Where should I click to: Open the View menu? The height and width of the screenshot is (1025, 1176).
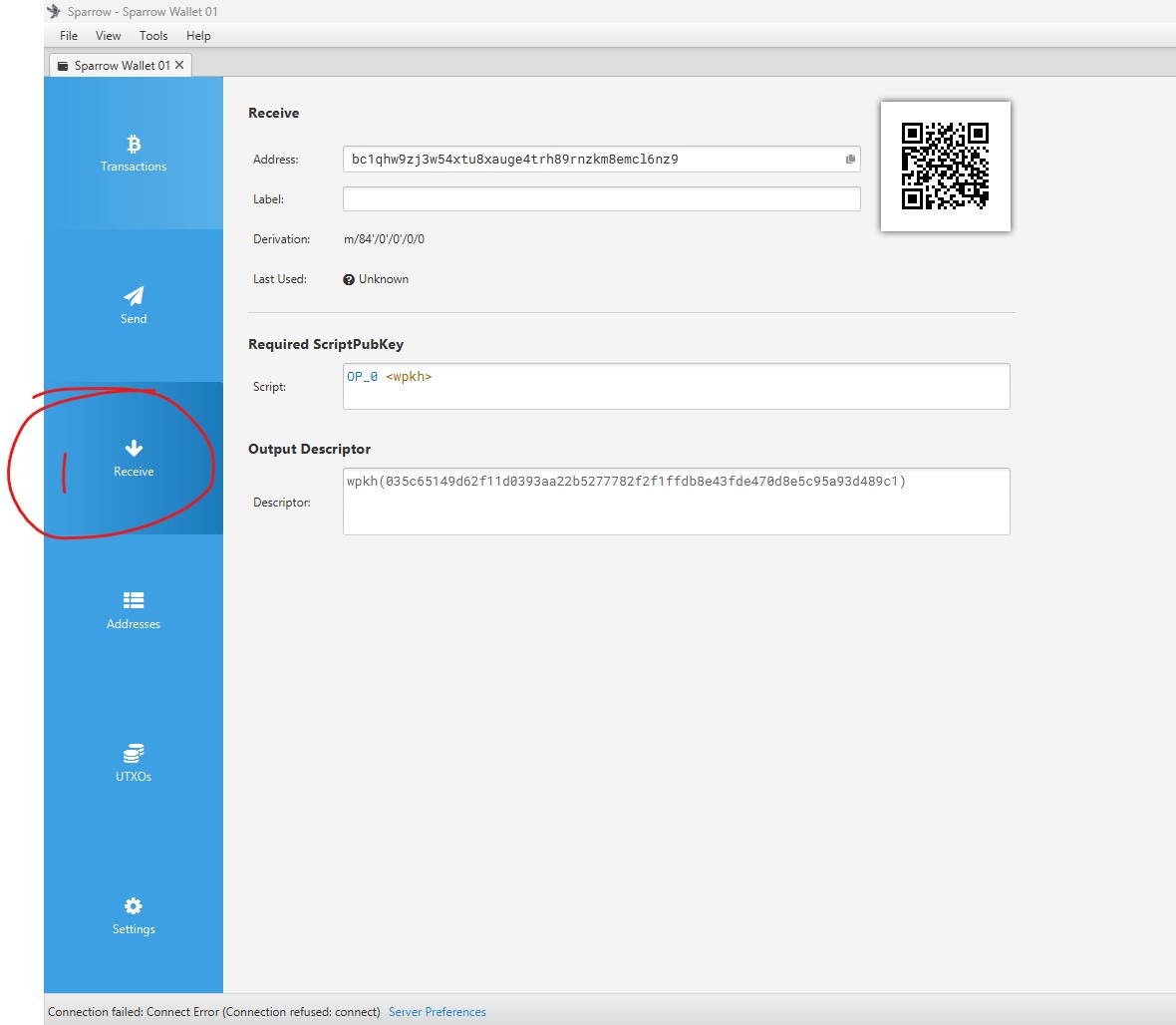pos(108,35)
